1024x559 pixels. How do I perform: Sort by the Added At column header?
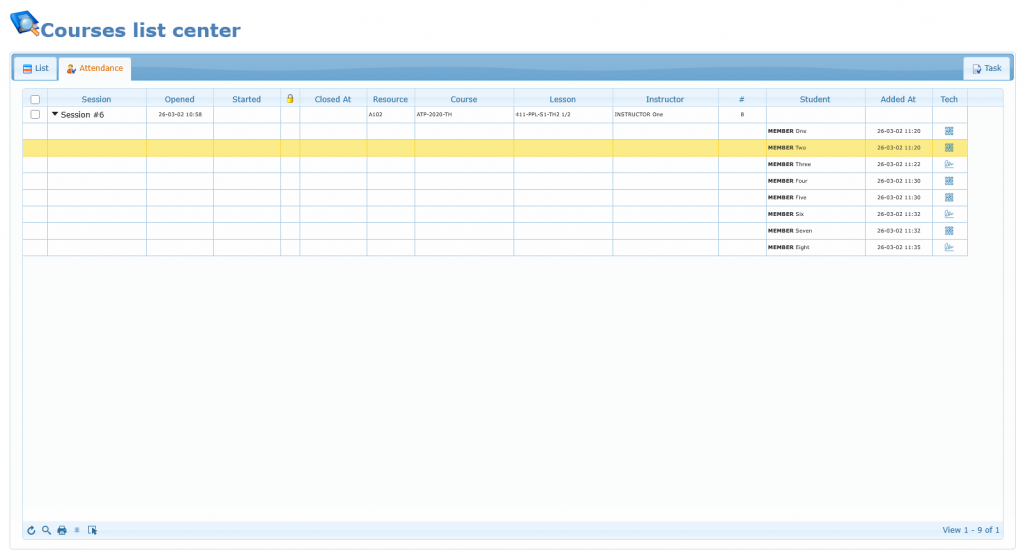pos(898,99)
